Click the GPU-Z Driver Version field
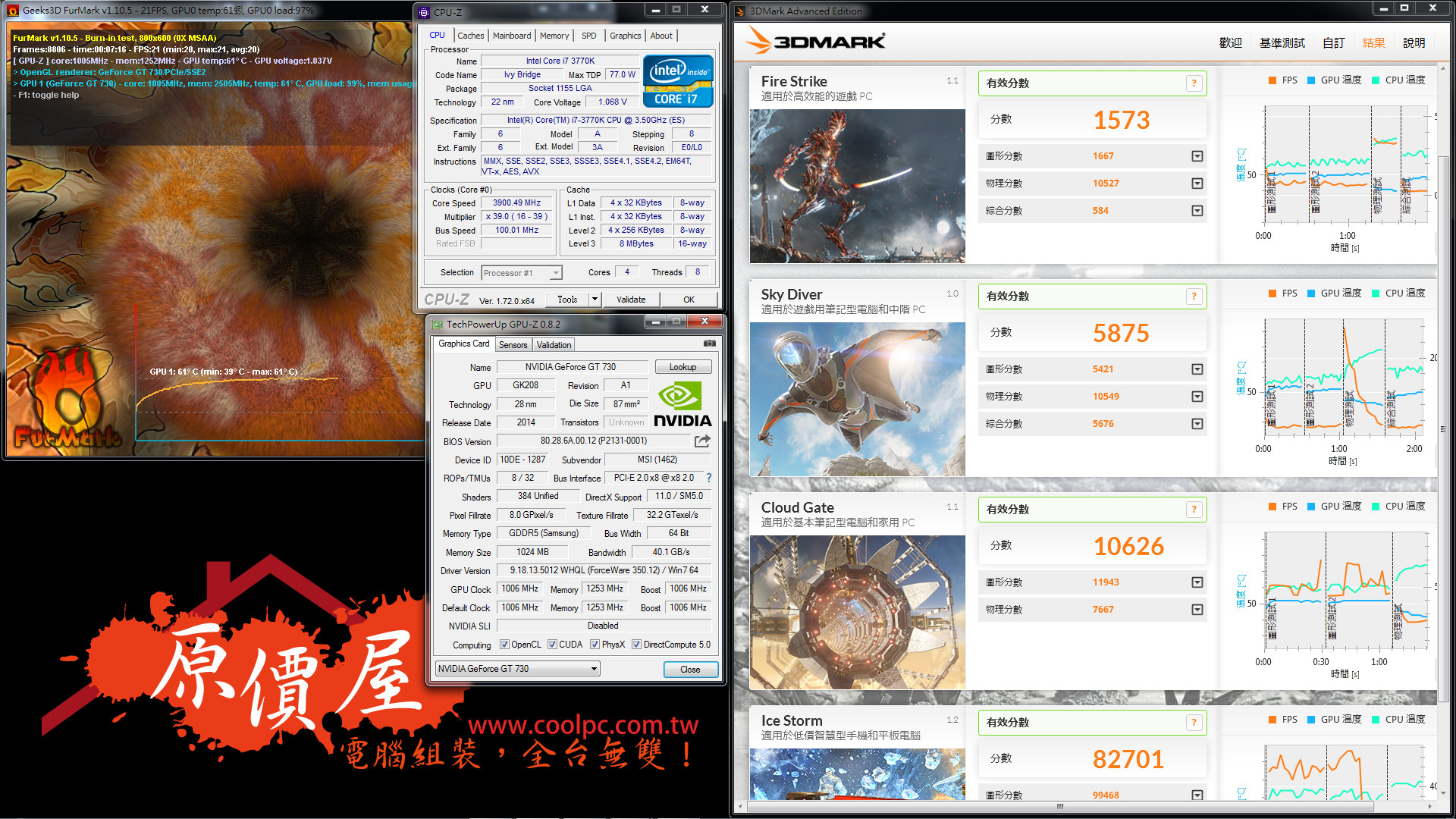Image resolution: width=1456 pixels, height=819 pixels. (x=604, y=570)
